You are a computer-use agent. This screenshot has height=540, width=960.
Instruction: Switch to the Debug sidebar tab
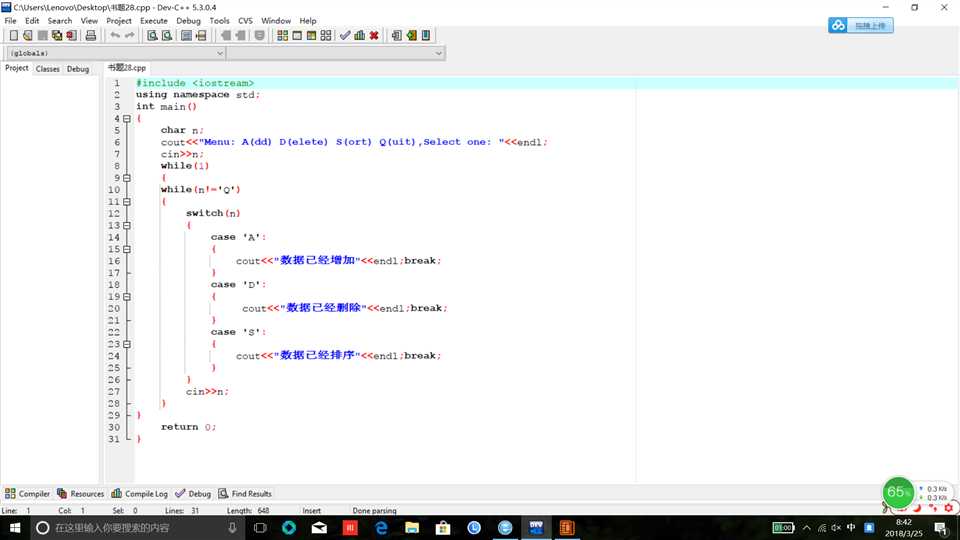pos(78,69)
